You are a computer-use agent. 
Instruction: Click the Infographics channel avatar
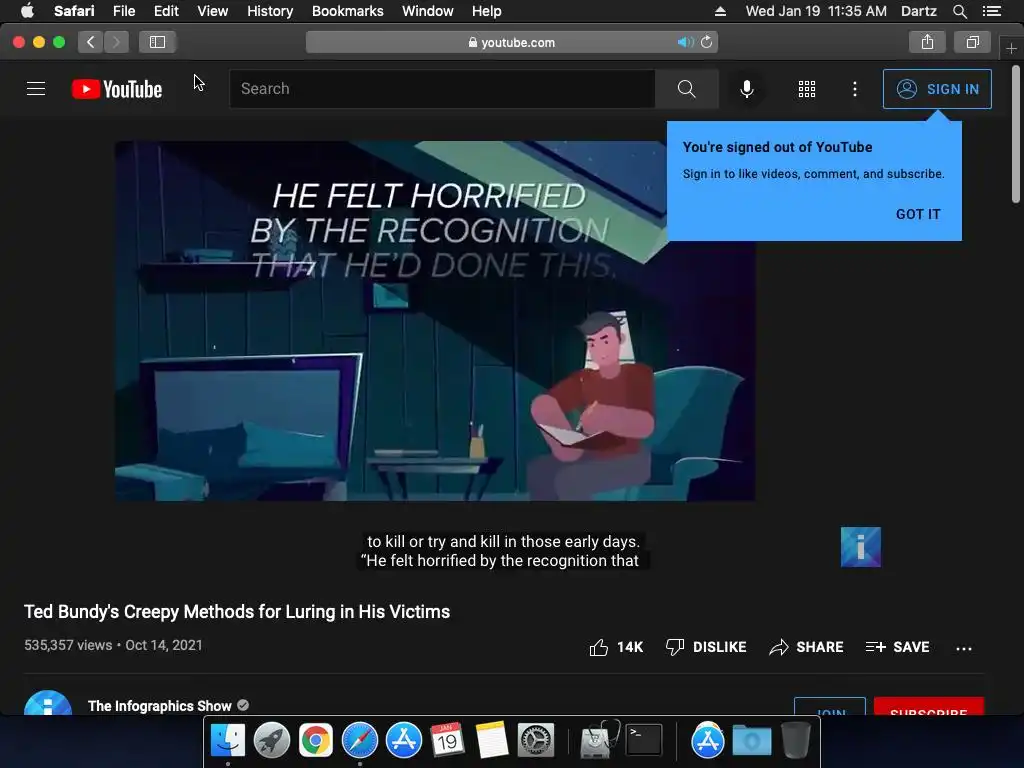pyautogui.click(x=48, y=704)
